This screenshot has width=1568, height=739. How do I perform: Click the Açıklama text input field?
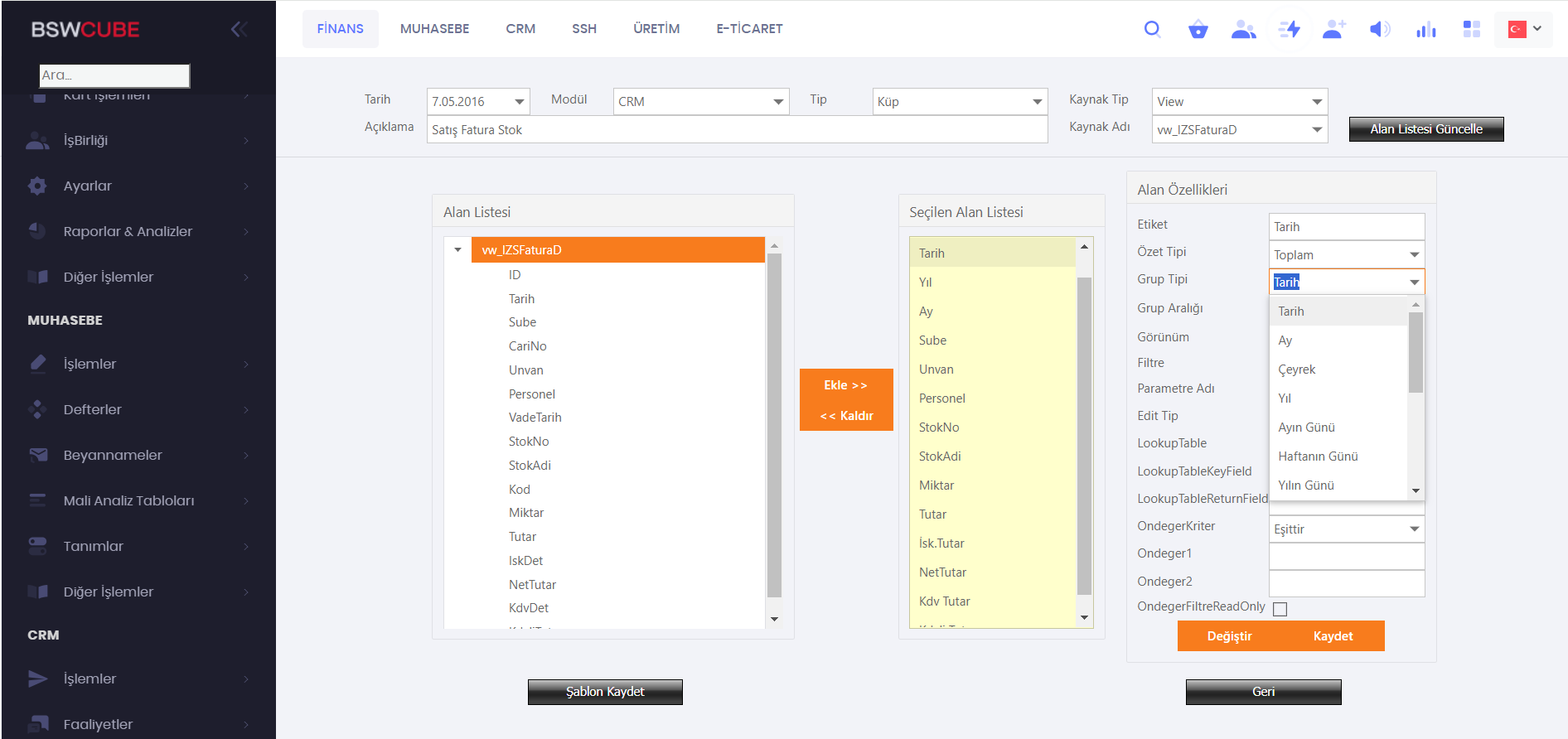736,130
